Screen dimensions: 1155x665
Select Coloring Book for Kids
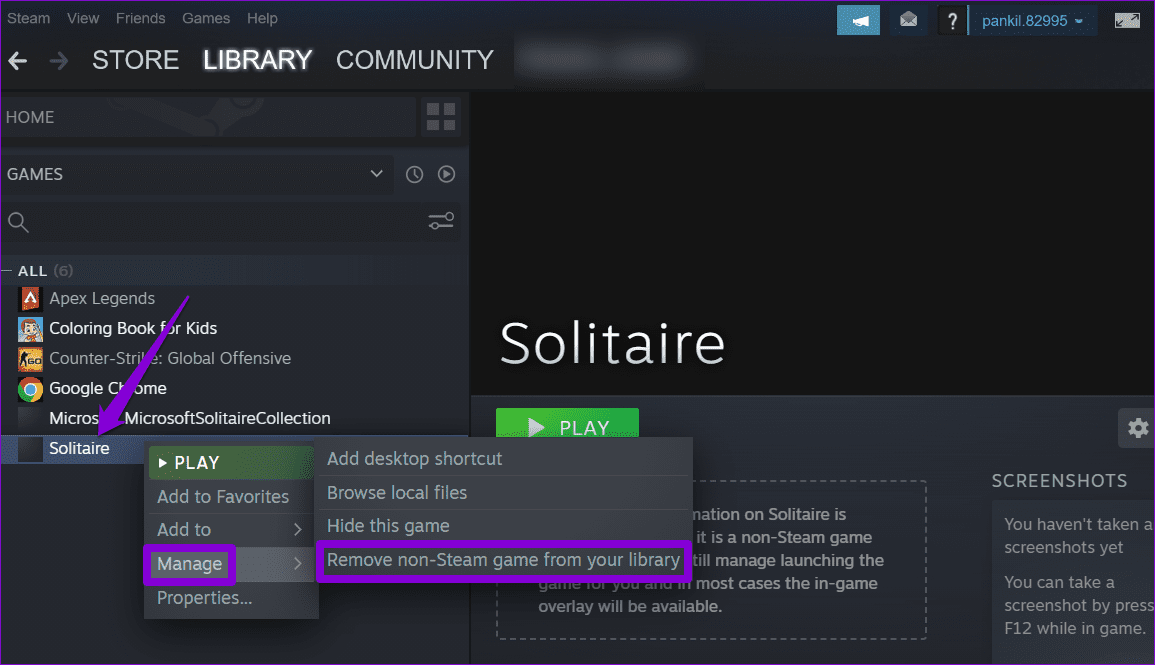pos(133,328)
